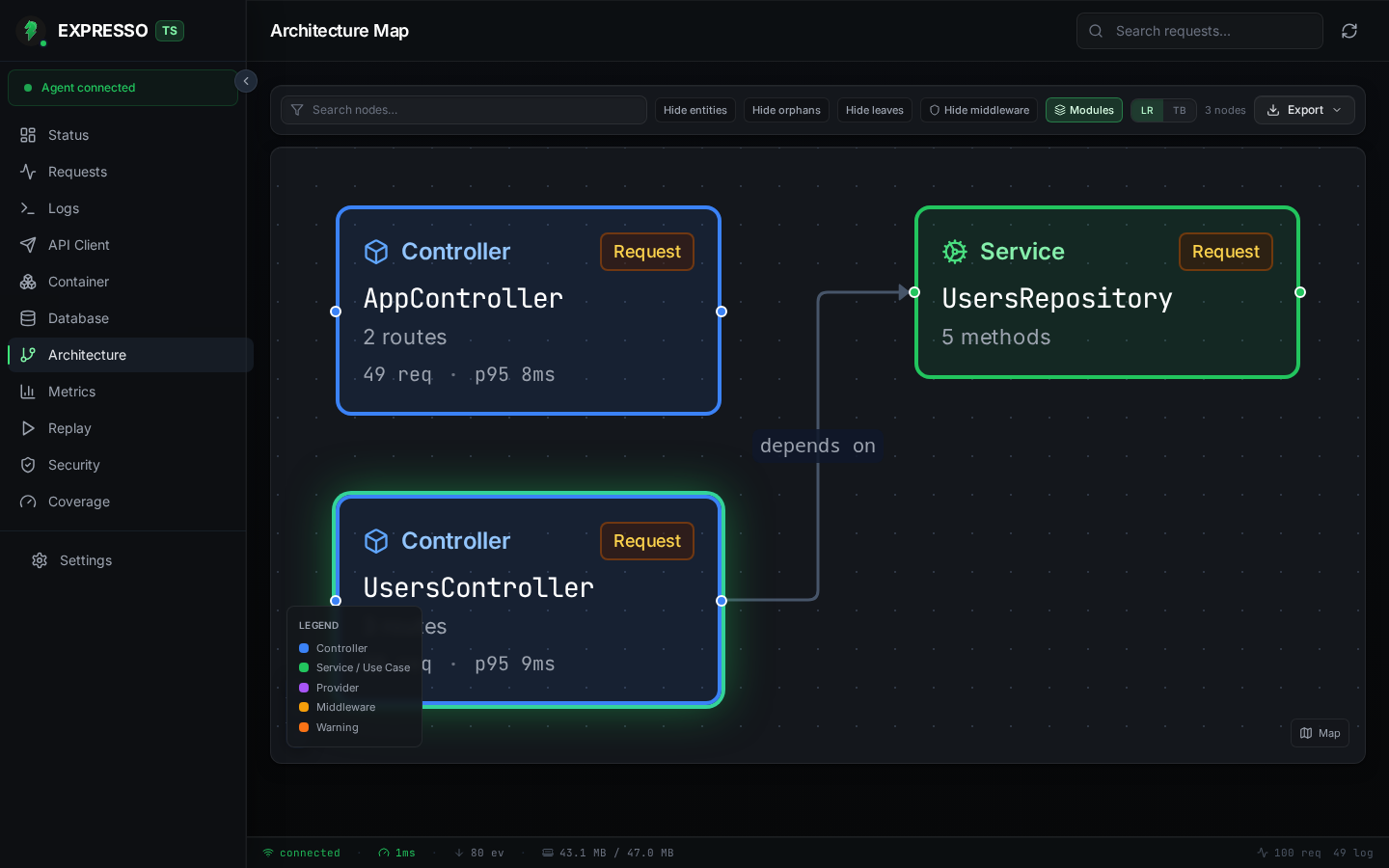Open the Export dropdown
Image resolution: width=1389 pixels, height=868 pixels.
point(1304,110)
